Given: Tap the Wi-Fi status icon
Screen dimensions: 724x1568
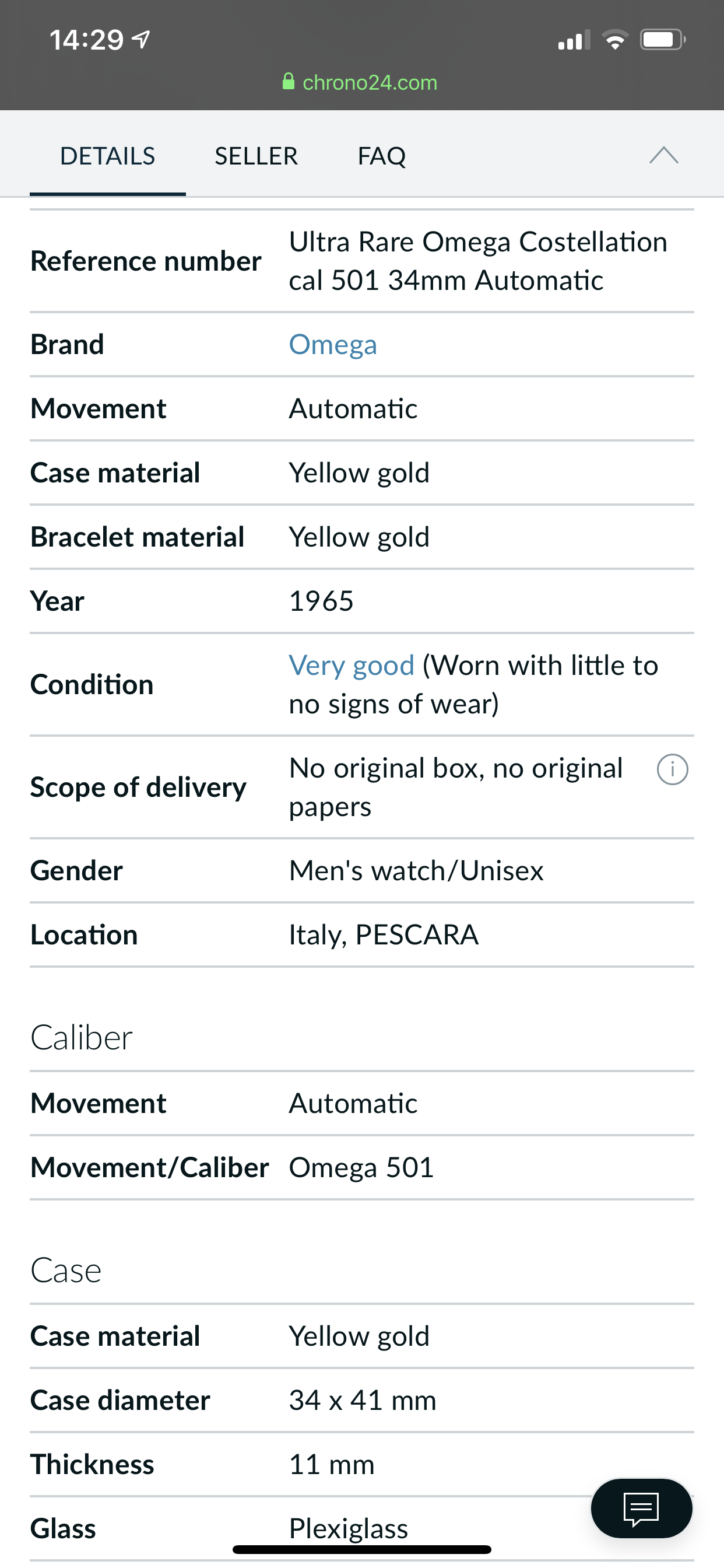Looking at the screenshot, I should coord(614,40).
